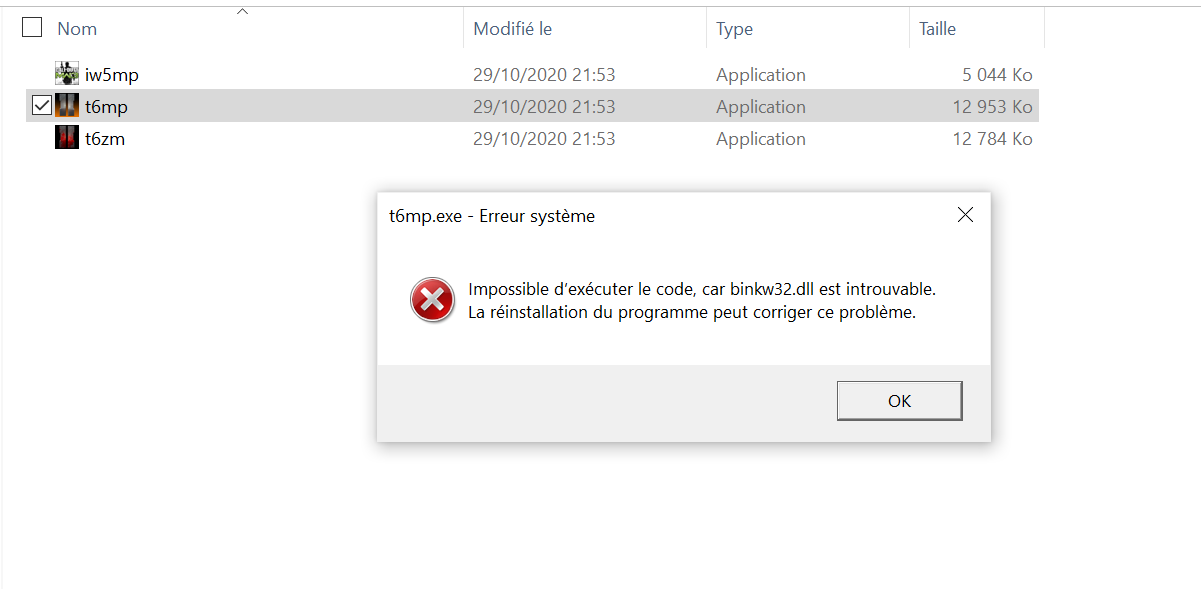Screen dimensions: 1201x589
Task: Toggle the select-all checkbox in header
Action: click(x=32, y=28)
